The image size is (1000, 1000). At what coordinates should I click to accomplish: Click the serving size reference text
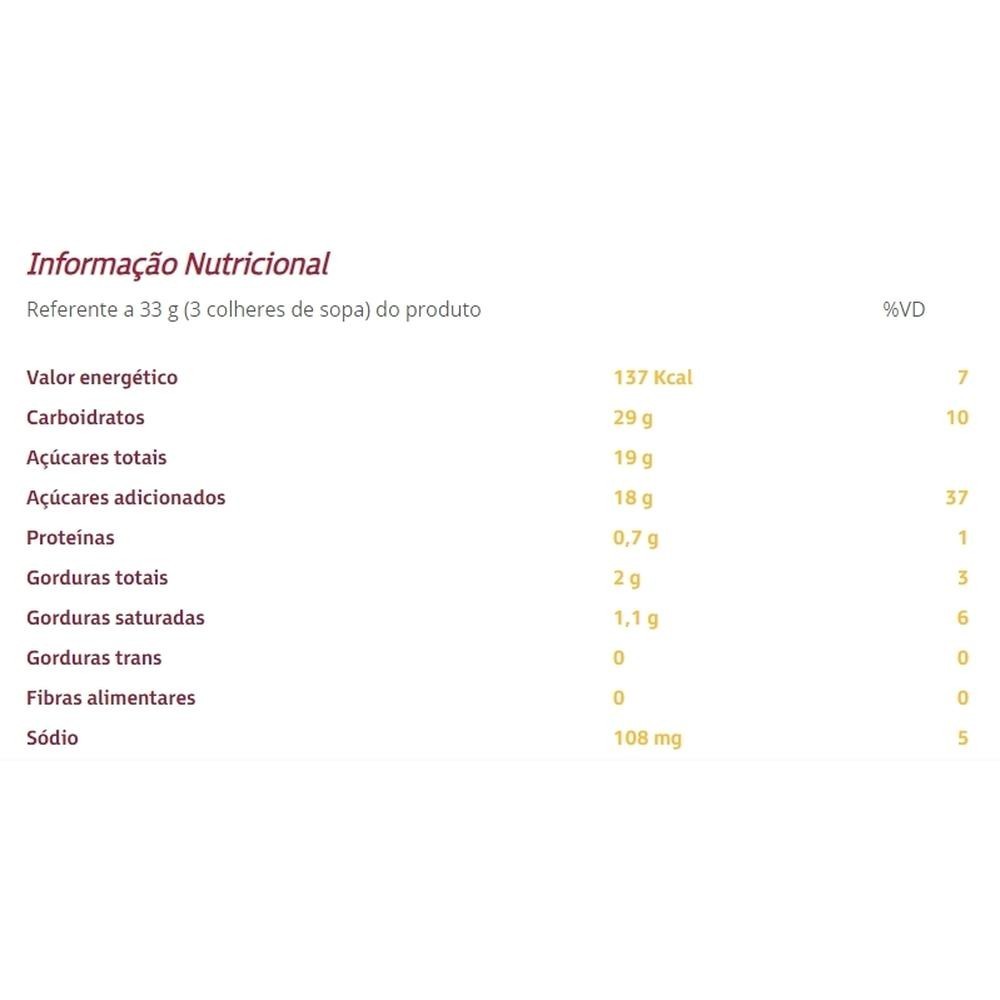pyautogui.click(x=253, y=310)
